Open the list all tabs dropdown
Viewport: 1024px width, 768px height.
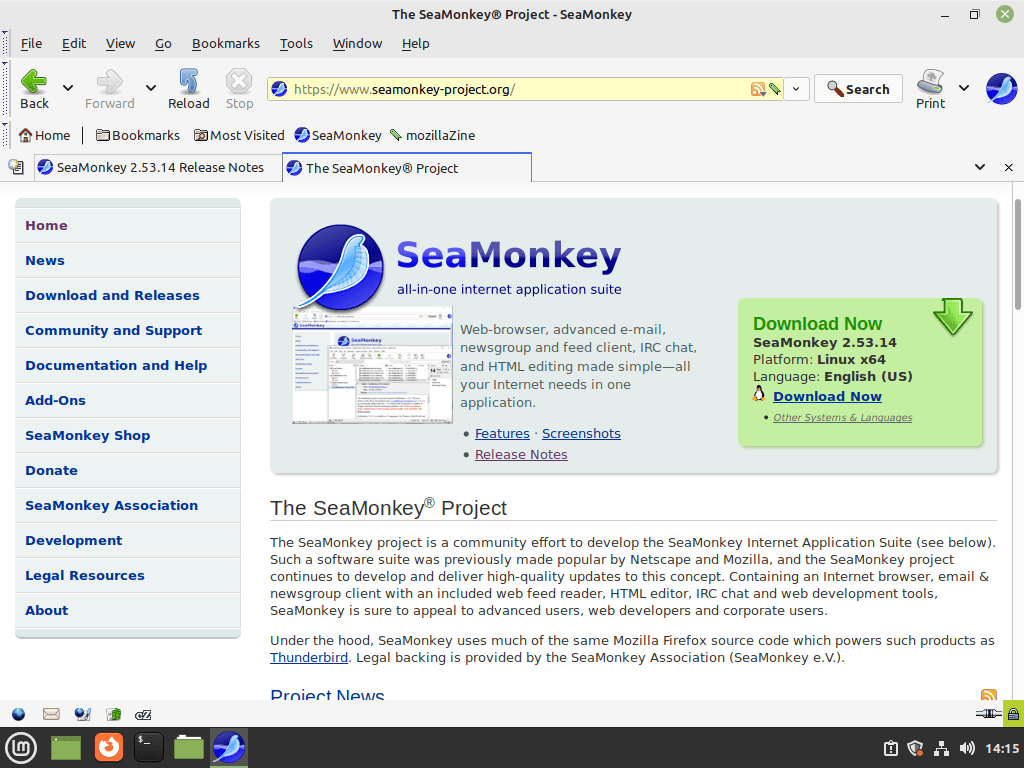click(x=980, y=167)
